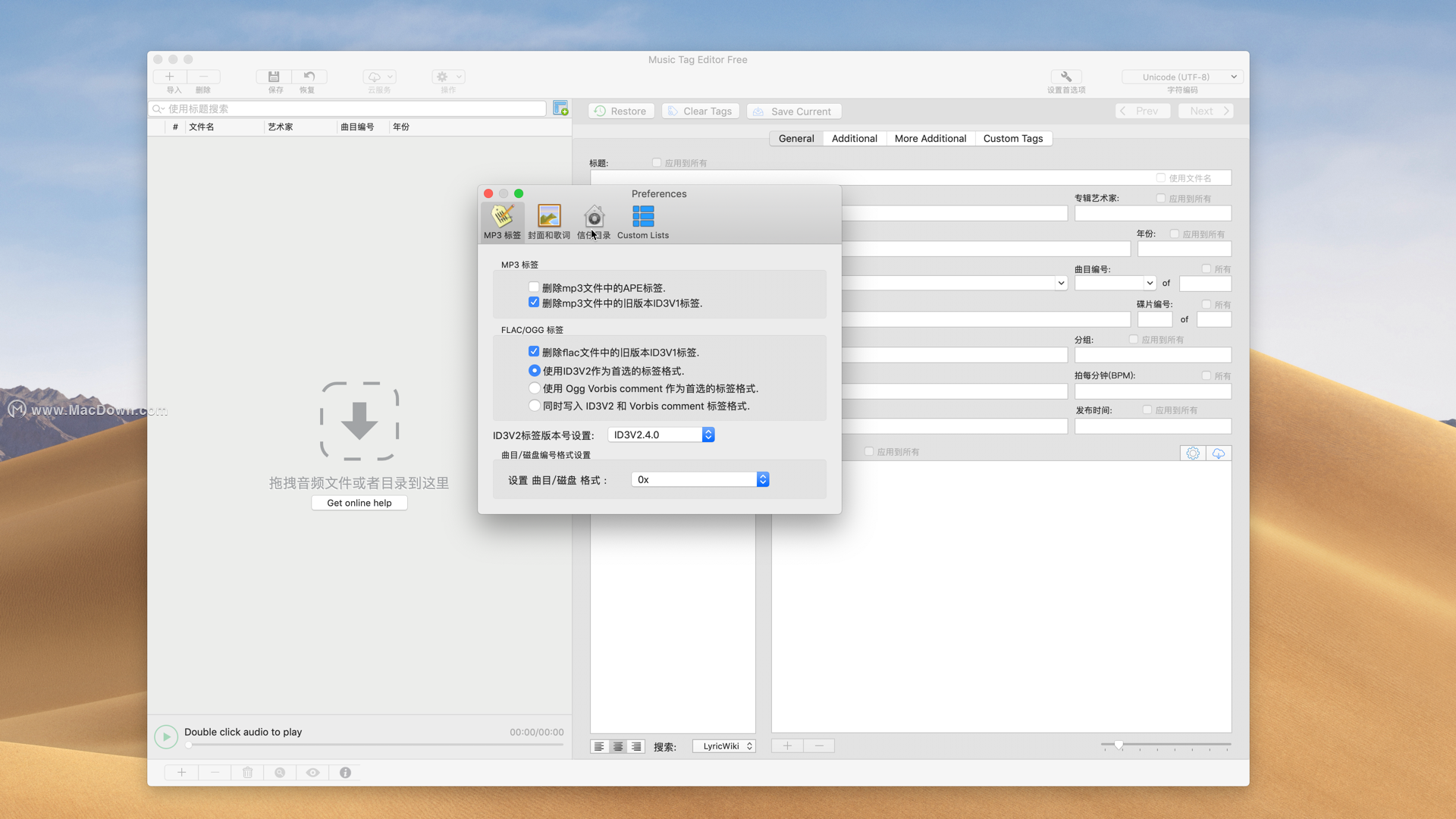Image resolution: width=1456 pixels, height=819 pixels.
Task: Enable 删除mp3文件中的APE标签 checkbox
Action: 534,287
